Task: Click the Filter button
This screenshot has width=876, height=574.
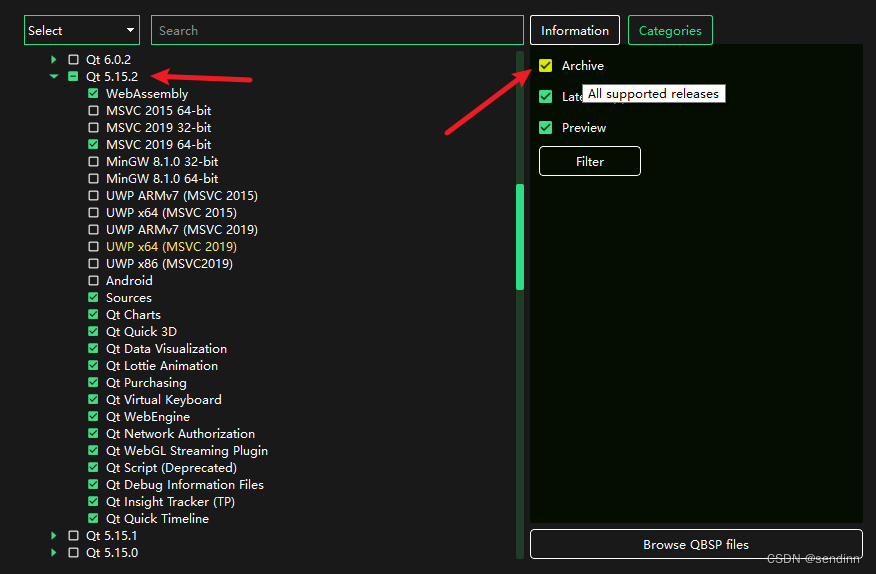Action: [x=589, y=161]
